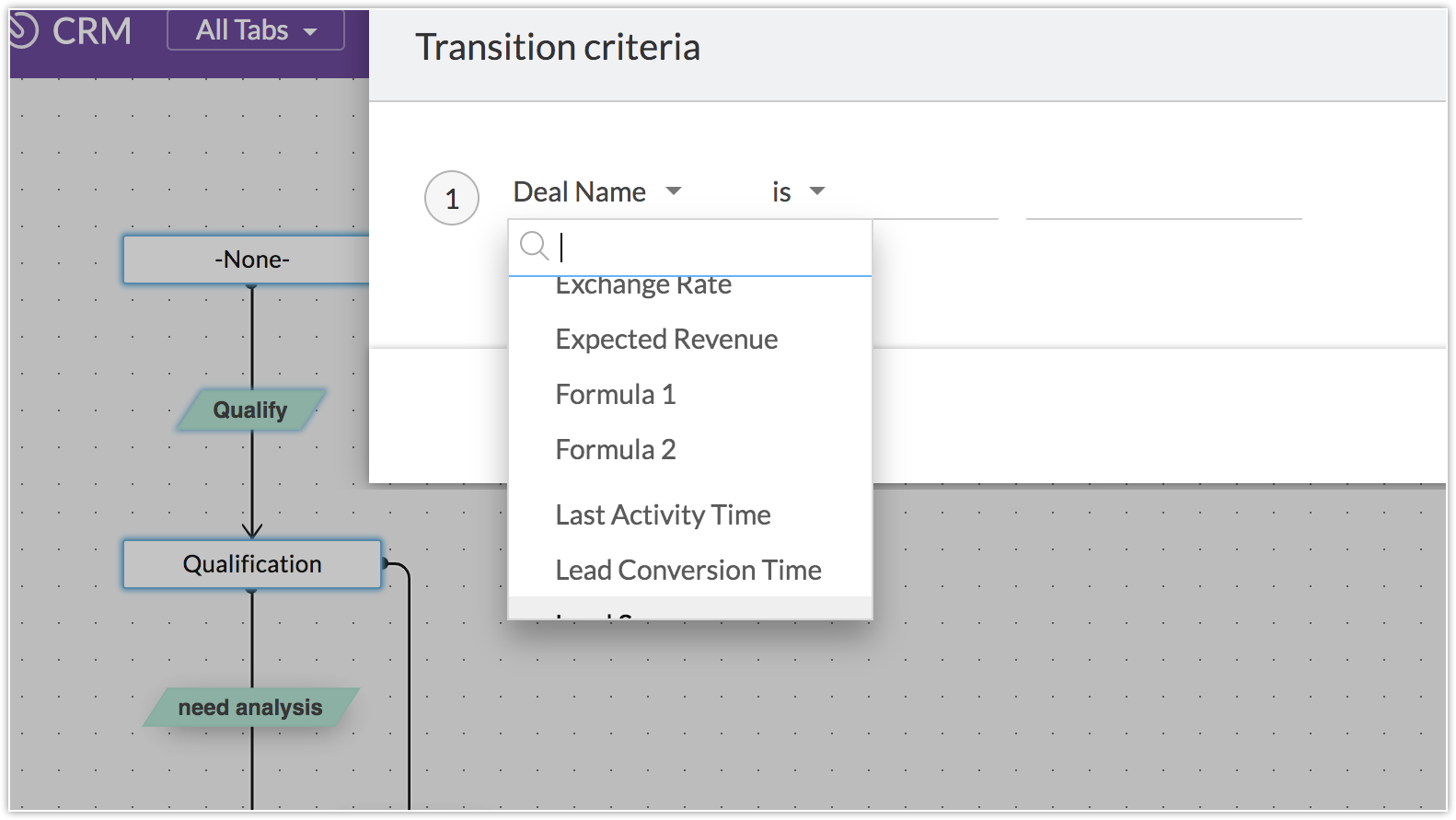
Task: Open the All Tabs dropdown
Action: pos(256,30)
